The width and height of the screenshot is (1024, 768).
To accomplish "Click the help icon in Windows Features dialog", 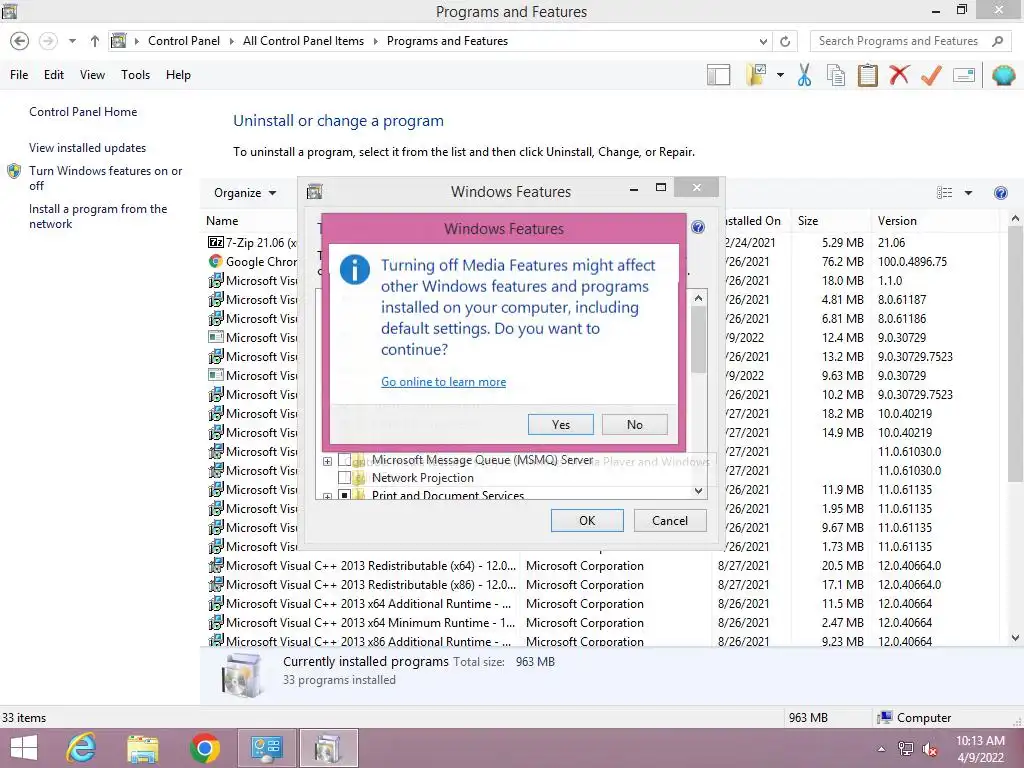I will (697, 227).
